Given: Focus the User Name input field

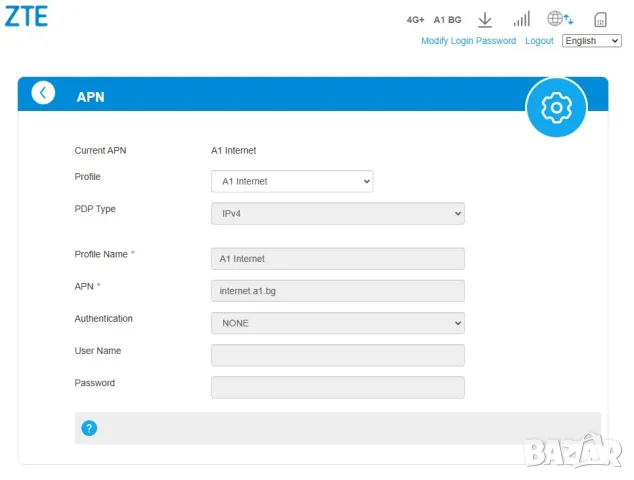Looking at the screenshot, I should tap(338, 355).
